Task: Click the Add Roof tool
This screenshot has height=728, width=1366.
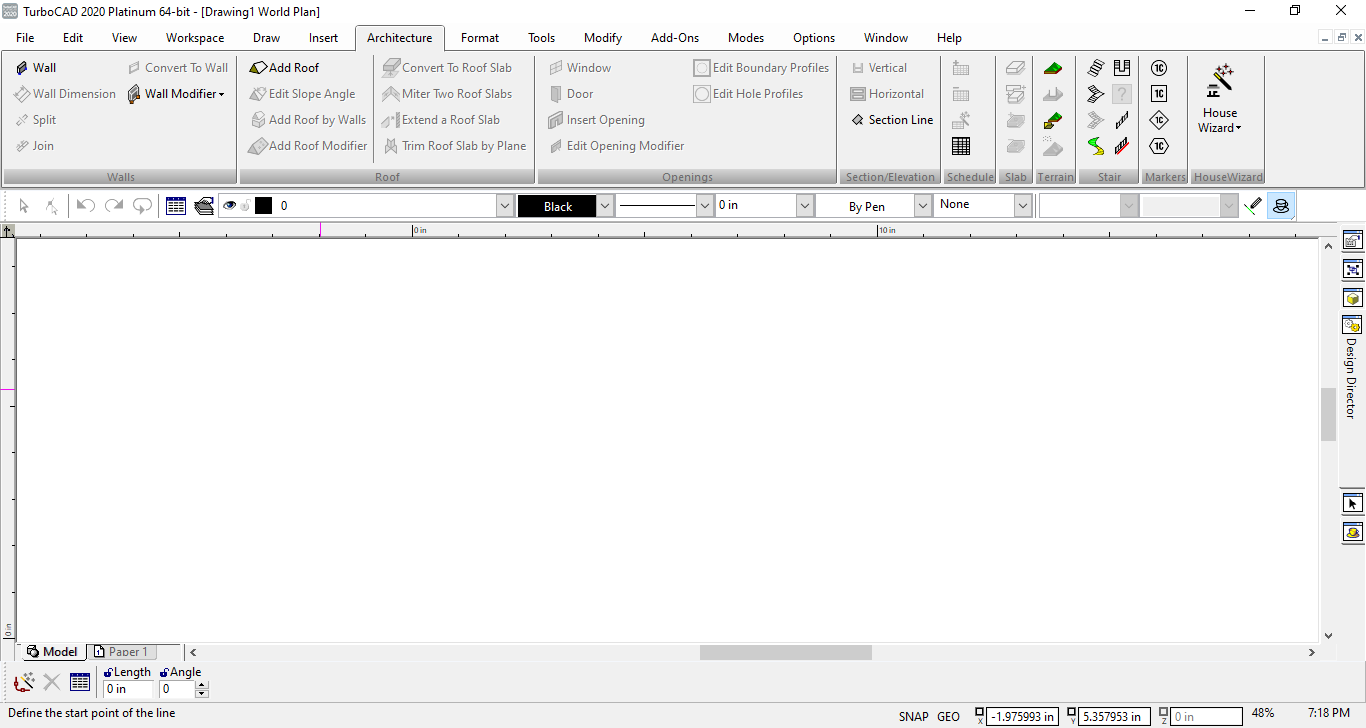Action: (x=284, y=68)
